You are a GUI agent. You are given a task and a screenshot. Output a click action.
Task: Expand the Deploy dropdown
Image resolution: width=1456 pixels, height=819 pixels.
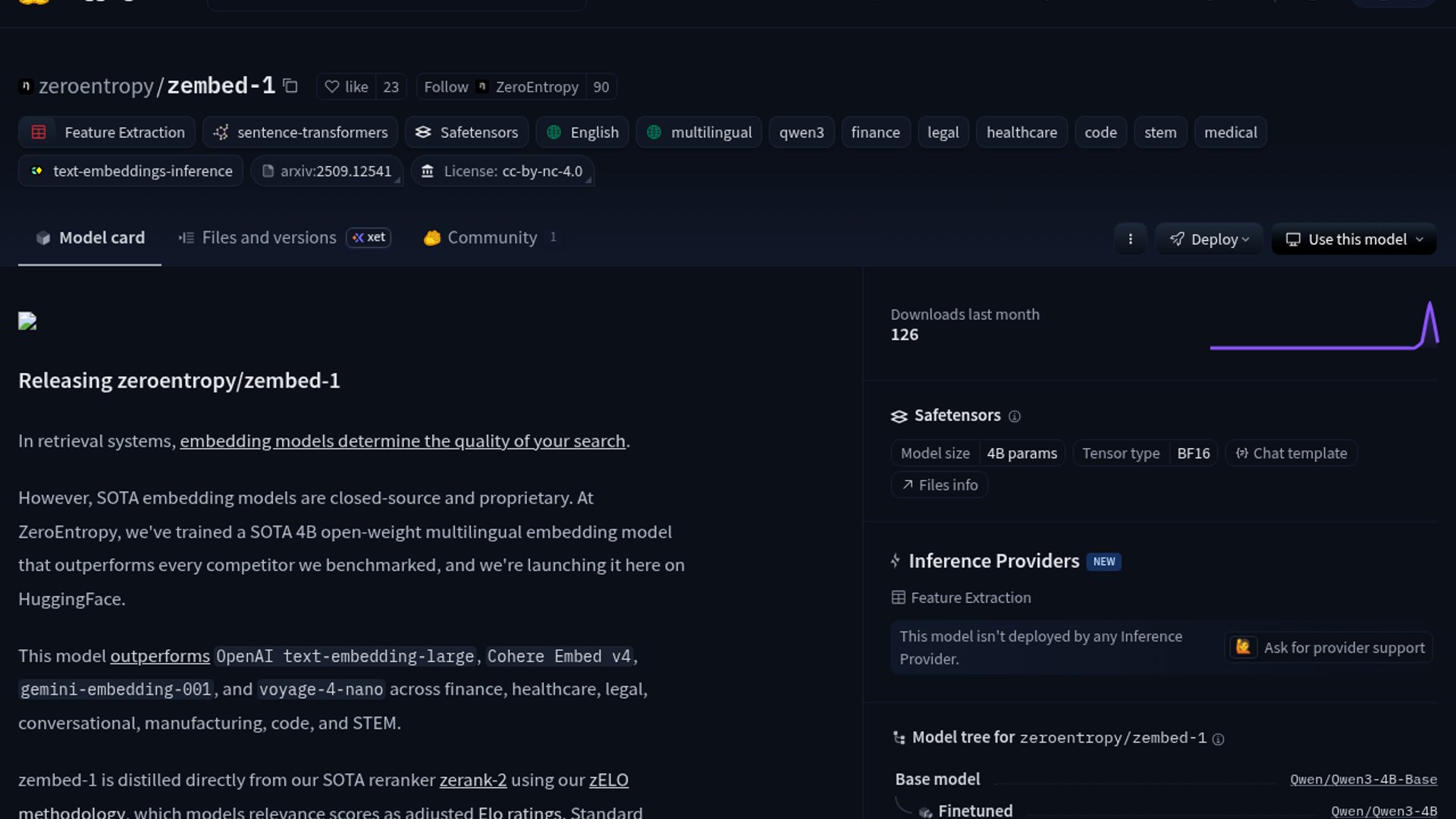(x=1209, y=240)
